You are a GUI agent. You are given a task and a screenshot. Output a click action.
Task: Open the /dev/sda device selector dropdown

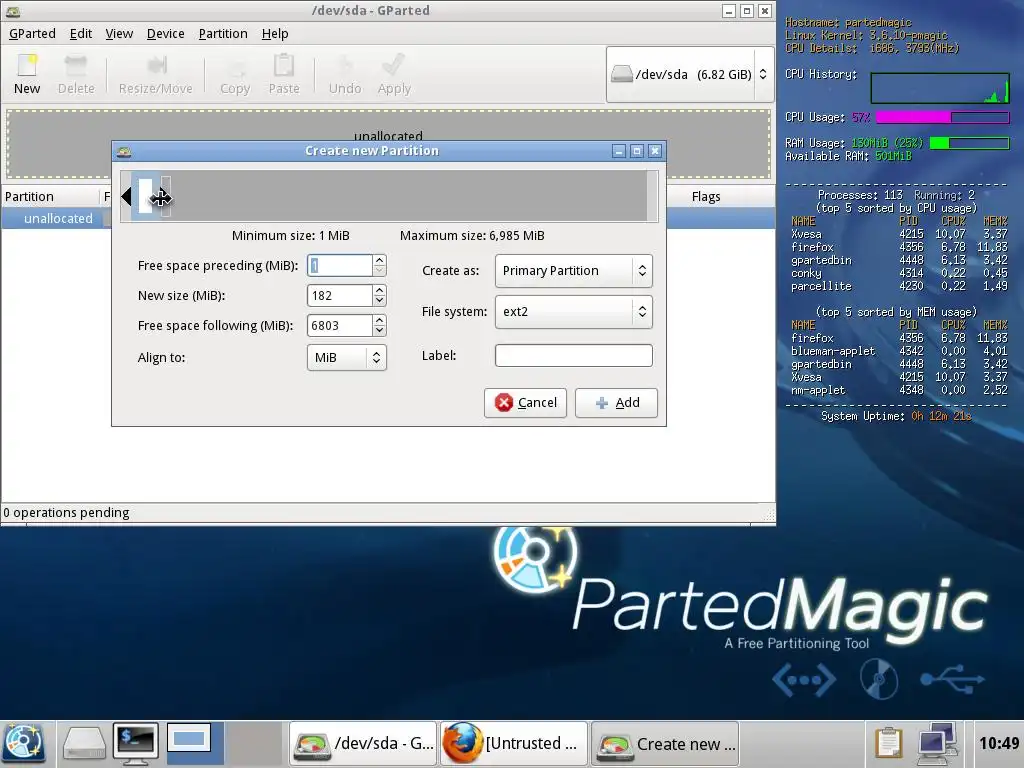point(690,74)
